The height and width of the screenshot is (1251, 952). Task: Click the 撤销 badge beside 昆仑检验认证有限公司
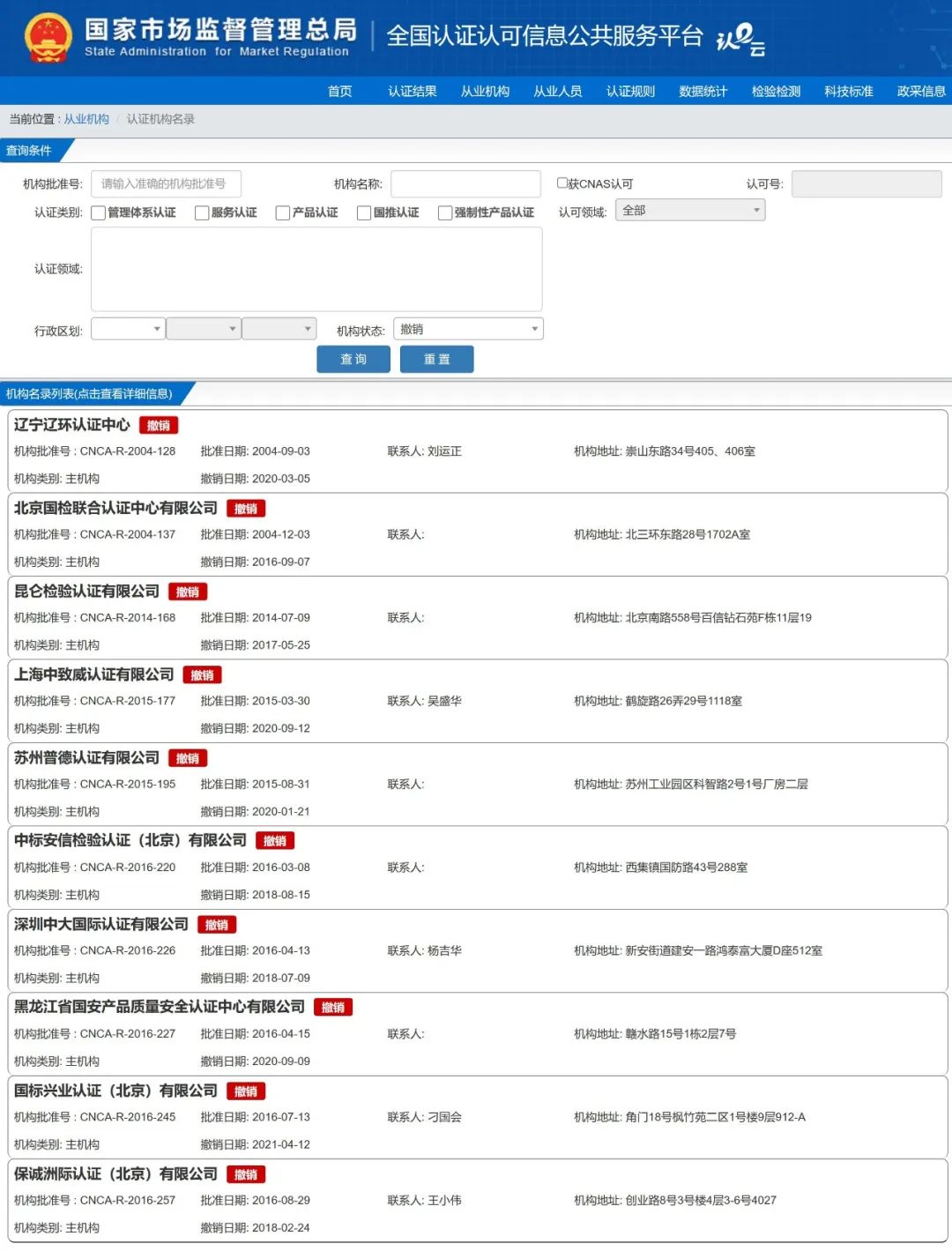188,592
